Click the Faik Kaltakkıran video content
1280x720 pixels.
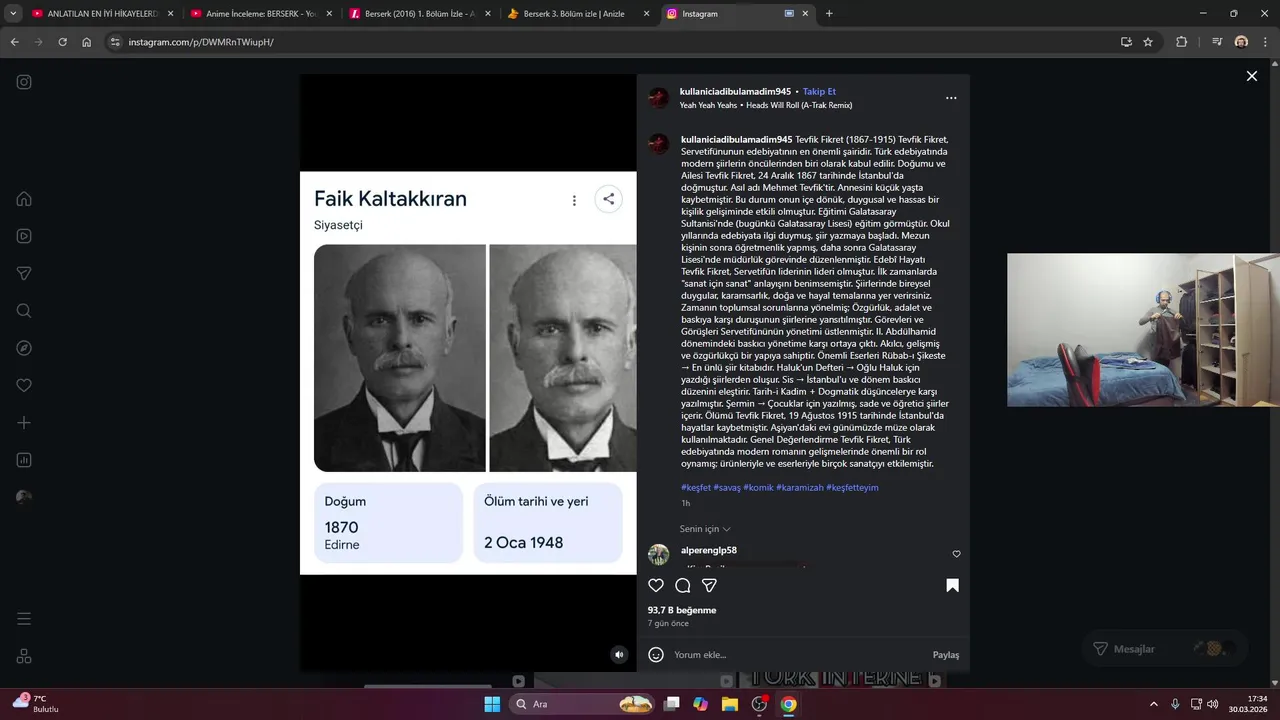(468, 373)
